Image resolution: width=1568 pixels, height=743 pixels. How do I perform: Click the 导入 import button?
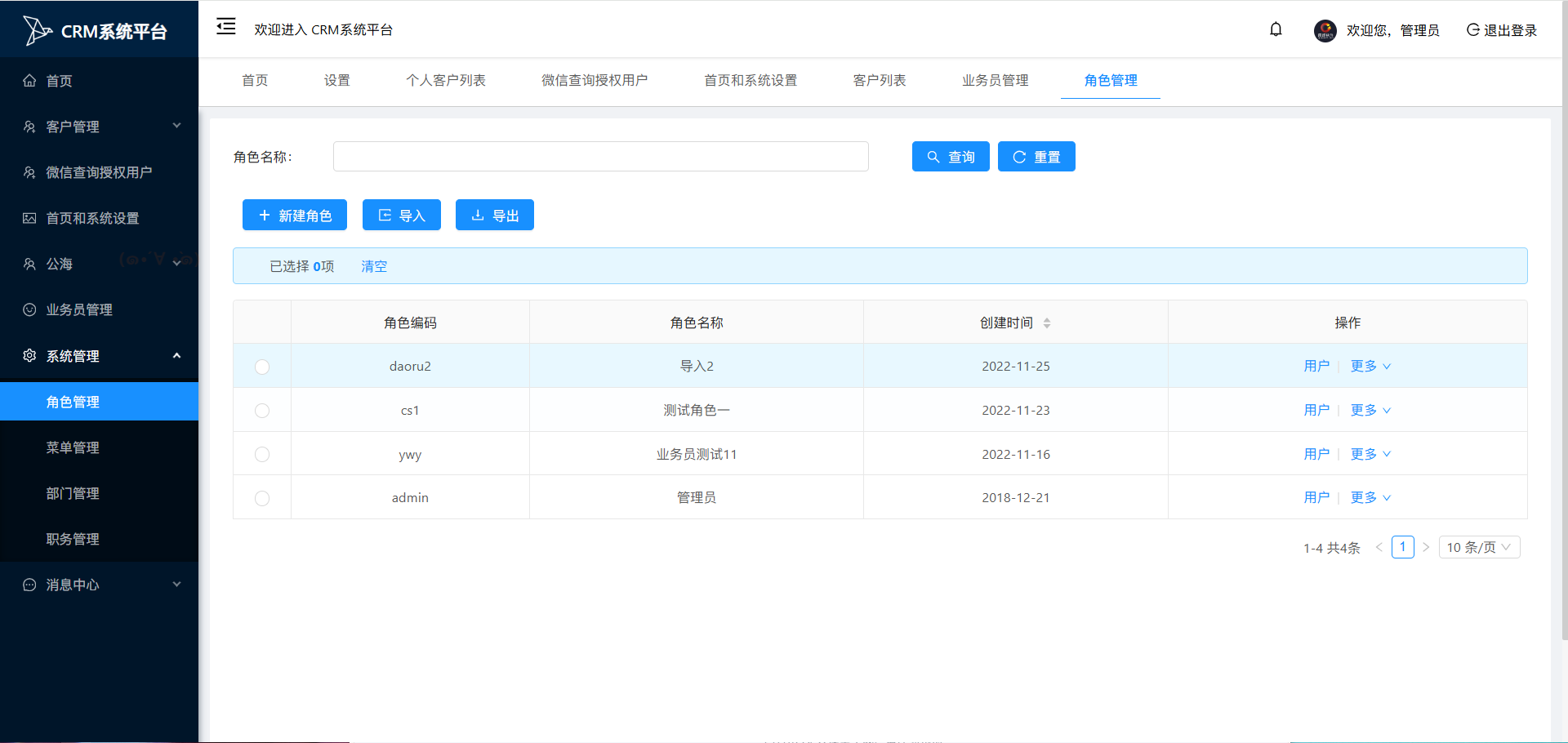pyautogui.click(x=402, y=215)
